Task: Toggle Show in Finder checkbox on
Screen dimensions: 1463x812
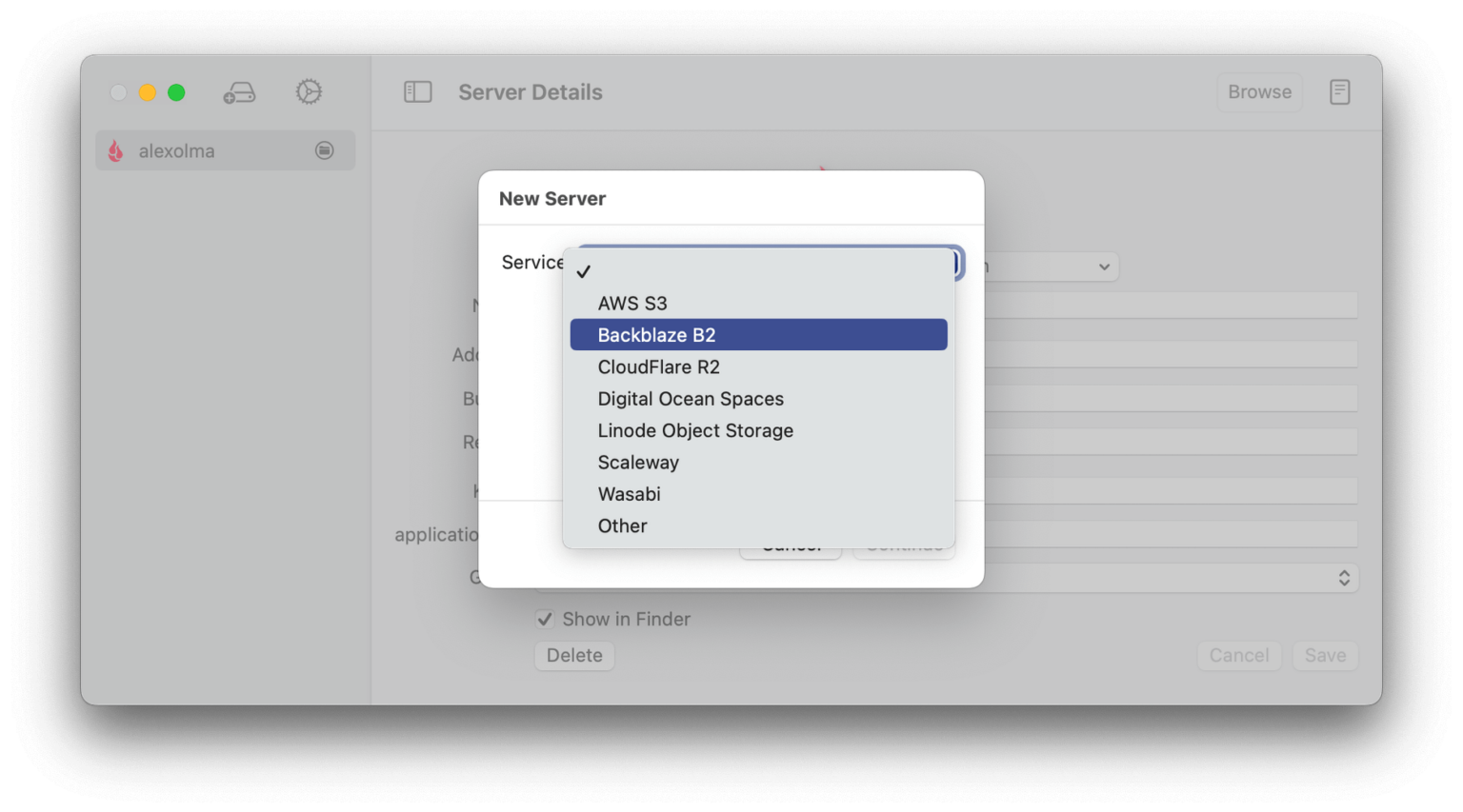Action: pyautogui.click(x=545, y=619)
